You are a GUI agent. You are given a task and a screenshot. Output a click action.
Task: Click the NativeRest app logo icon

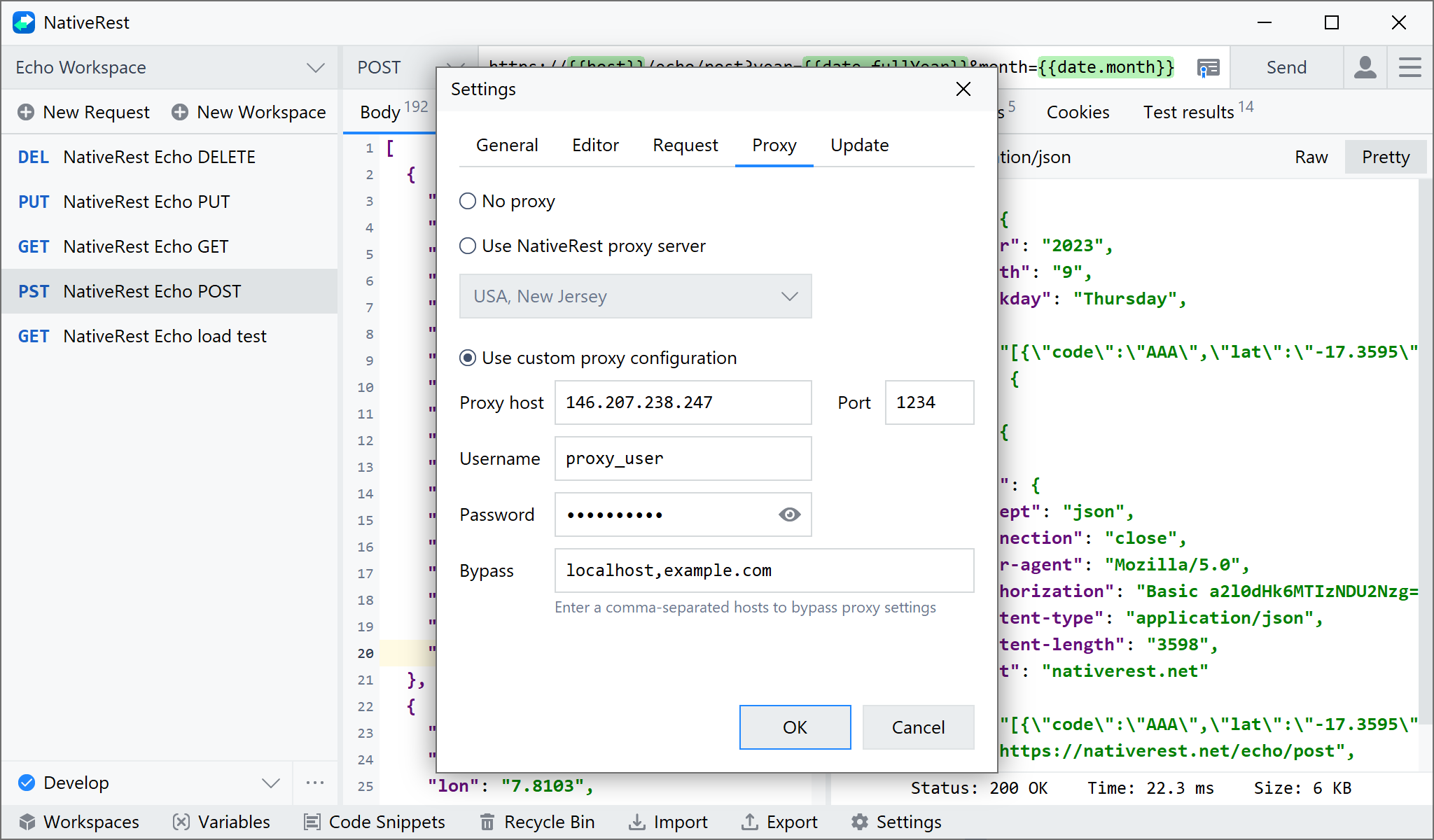click(x=24, y=22)
